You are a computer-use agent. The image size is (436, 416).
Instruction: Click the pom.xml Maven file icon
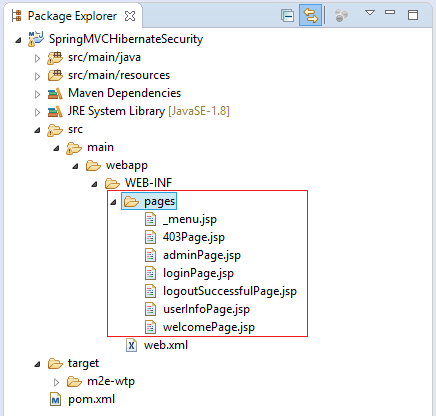point(55,399)
